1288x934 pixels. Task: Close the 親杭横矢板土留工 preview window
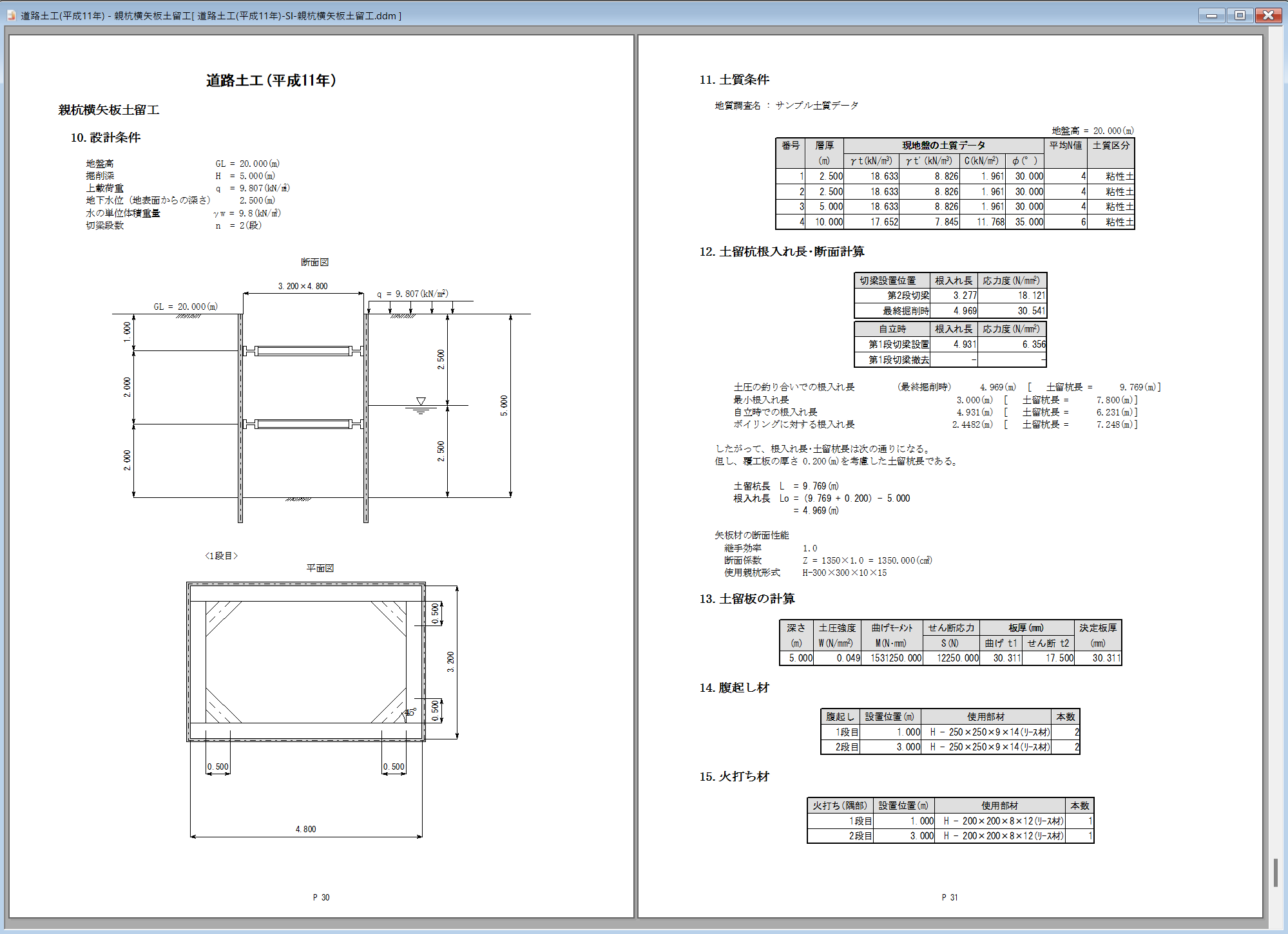[1268, 15]
